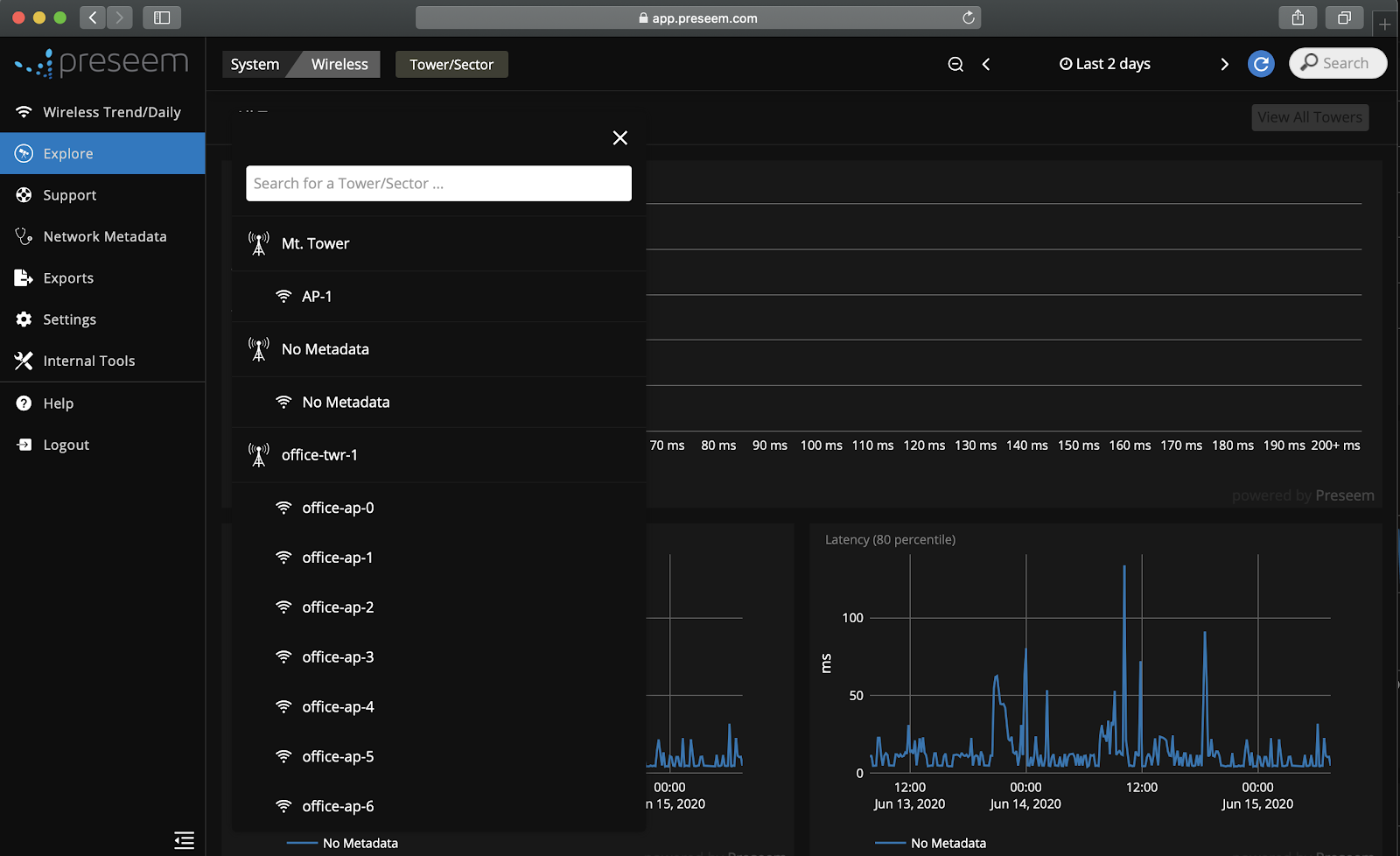Click the Logout icon
This screenshot has height=856, width=1400.
[24, 445]
